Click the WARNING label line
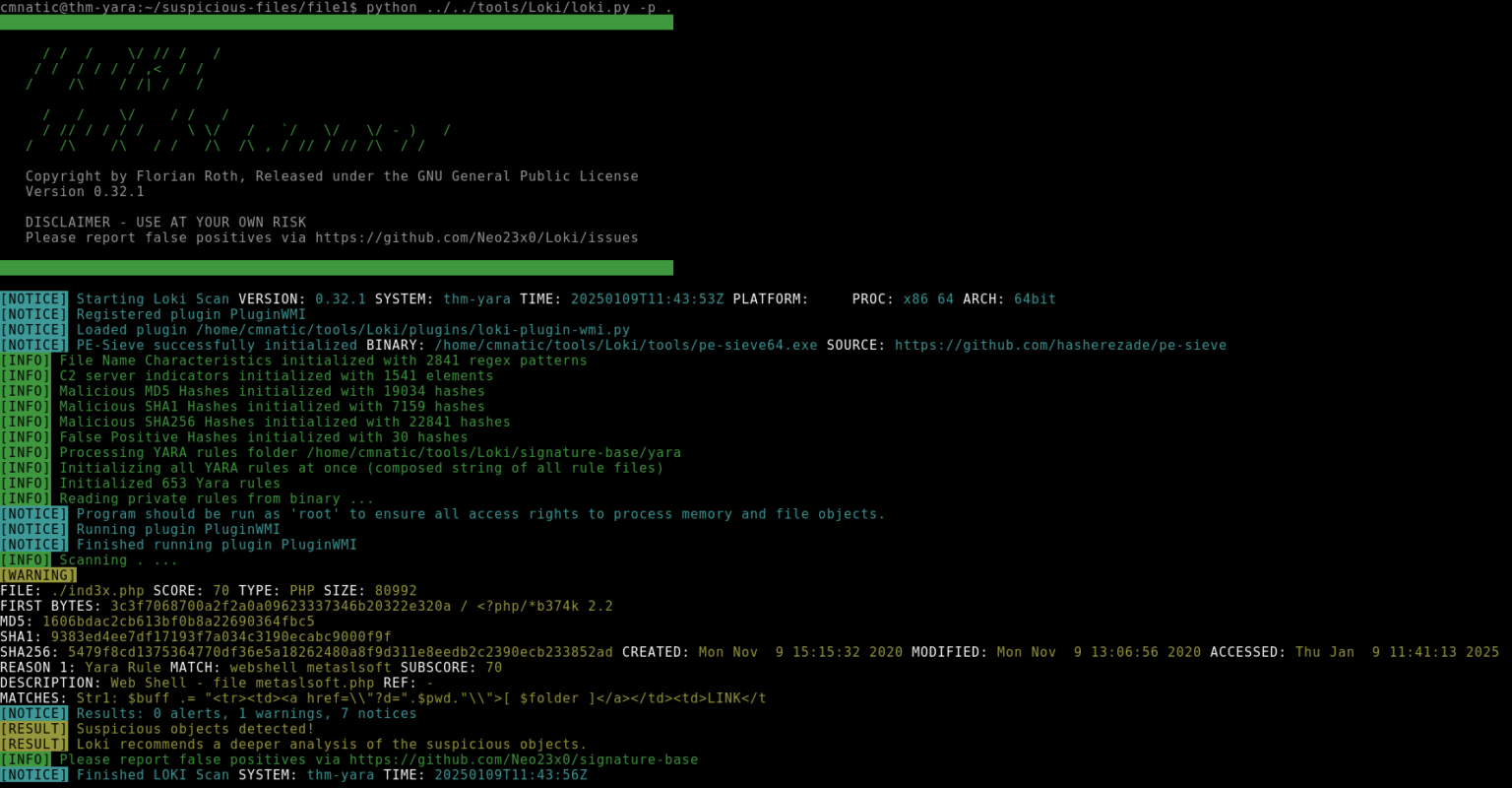This screenshot has width=1512, height=788. coord(37,574)
